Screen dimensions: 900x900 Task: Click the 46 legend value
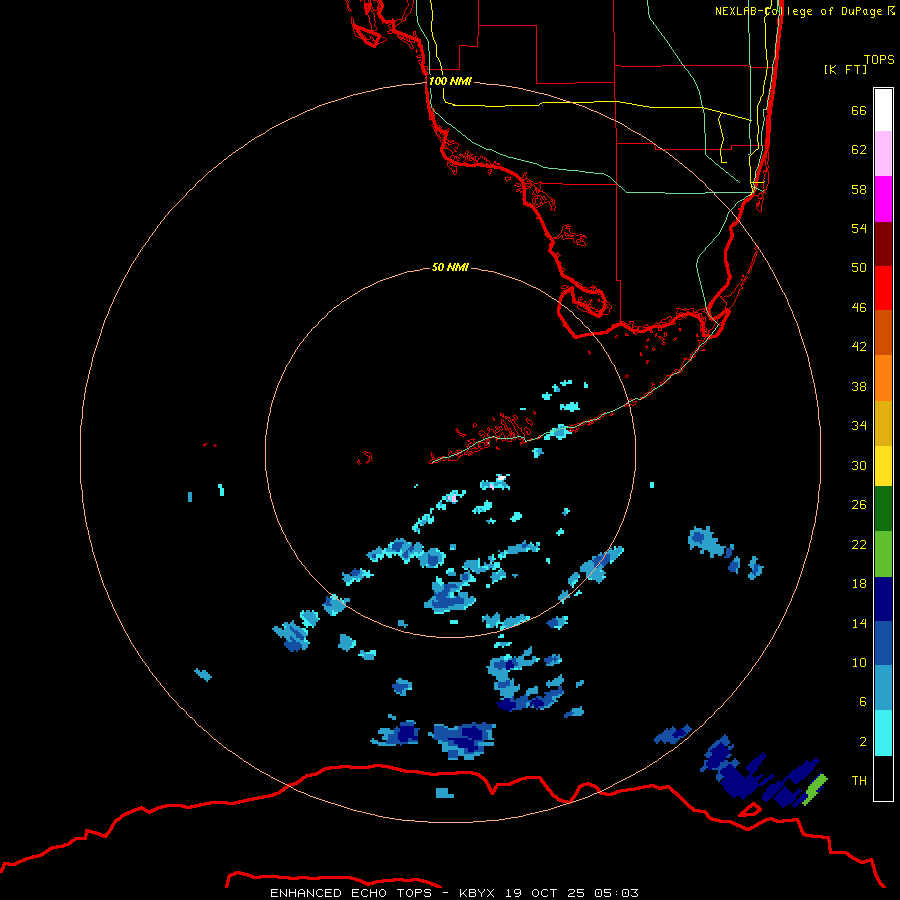(859, 307)
